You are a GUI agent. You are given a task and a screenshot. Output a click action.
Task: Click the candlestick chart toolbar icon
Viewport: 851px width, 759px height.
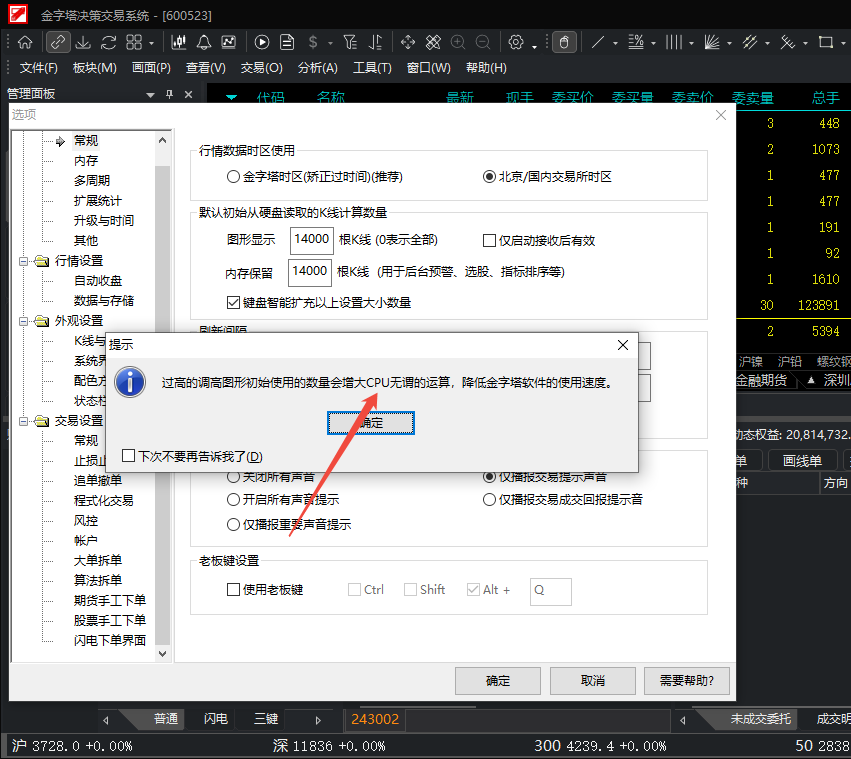[x=179, y=42]
